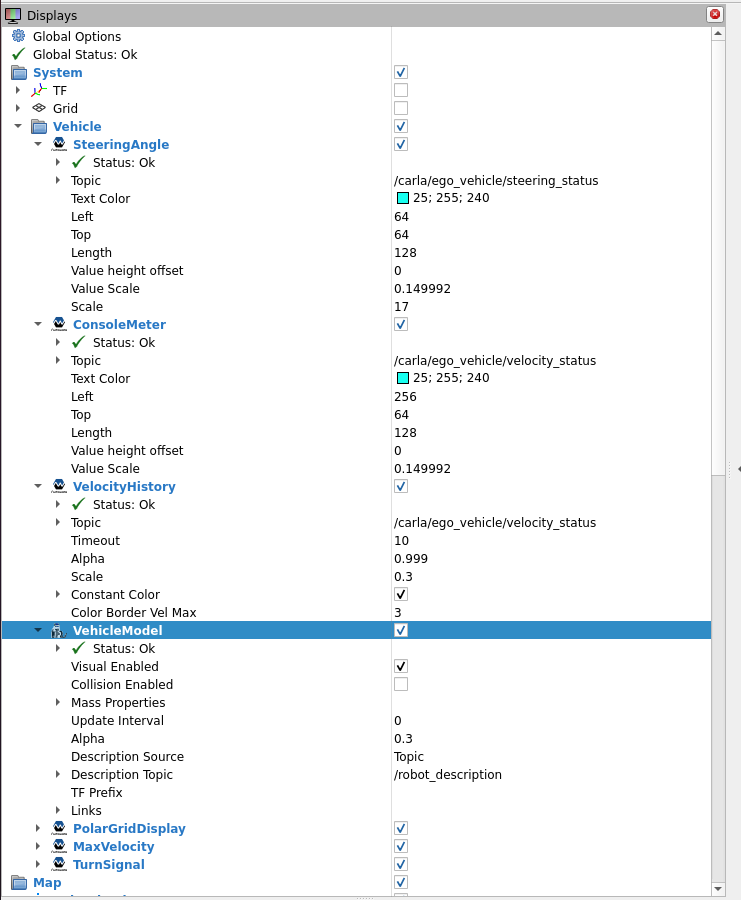Screen dimensions: 741x900
Task: Toggle the VelocityHistory display checkbox
Action: [401, 486]
